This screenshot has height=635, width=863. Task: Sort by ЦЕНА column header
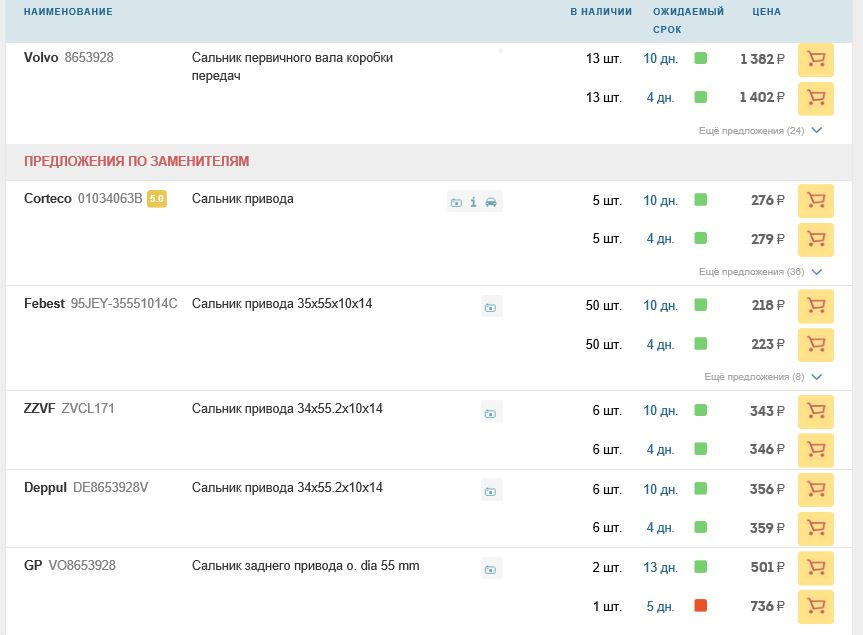[766, 12]
